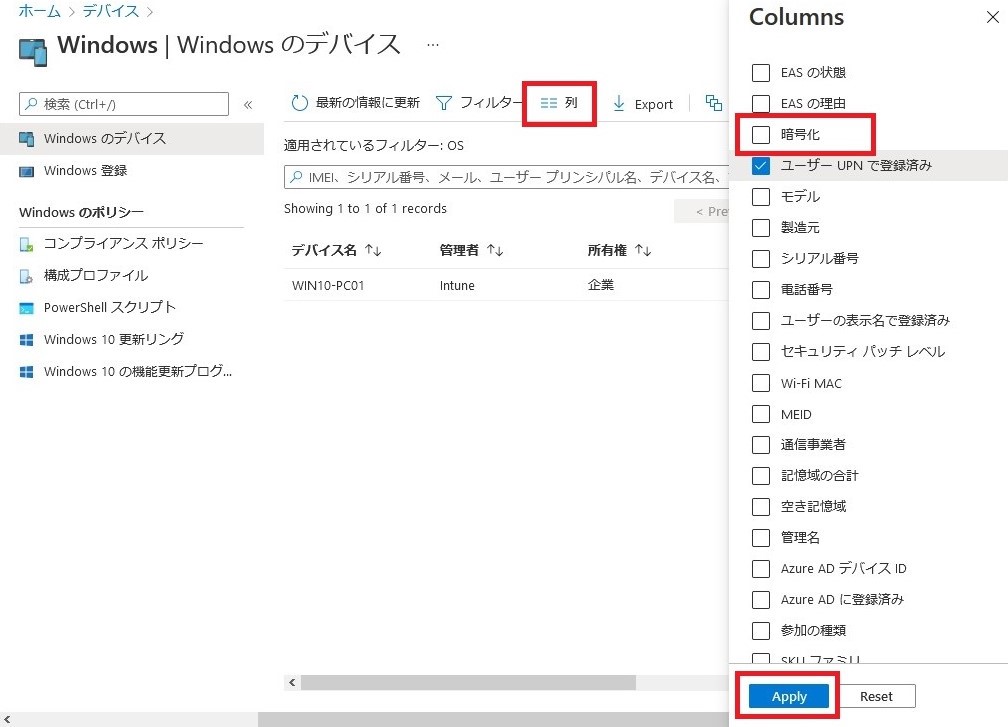1008x727 pixels.
Task: Check the モデル checkbox
Action: point(760,197)
